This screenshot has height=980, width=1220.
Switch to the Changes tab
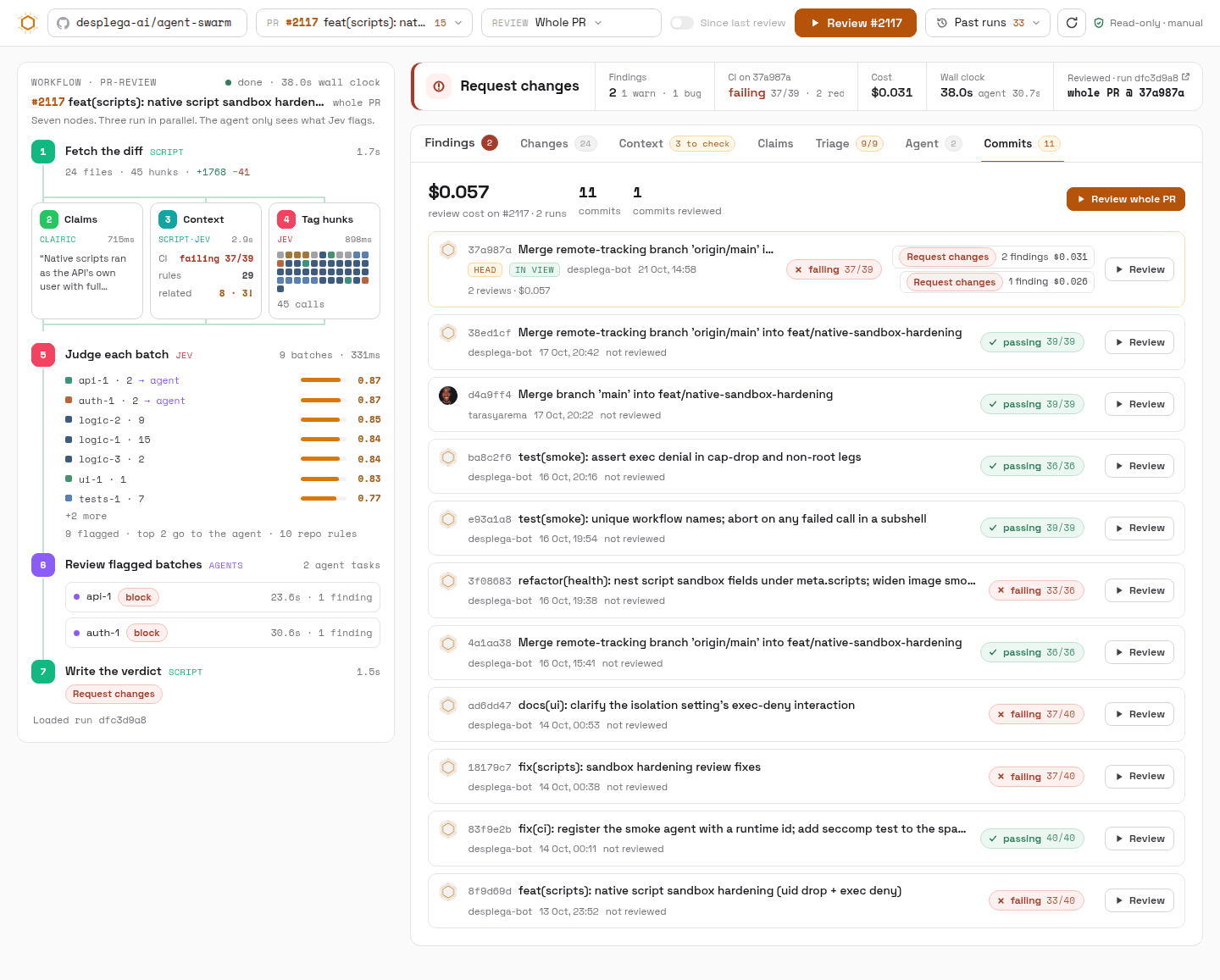point(558,144)
